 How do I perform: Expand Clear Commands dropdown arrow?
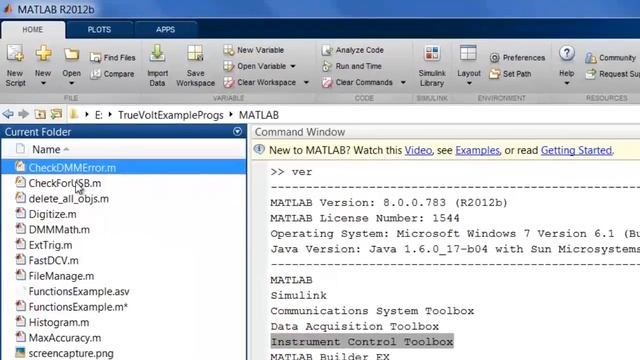(403, 82)
